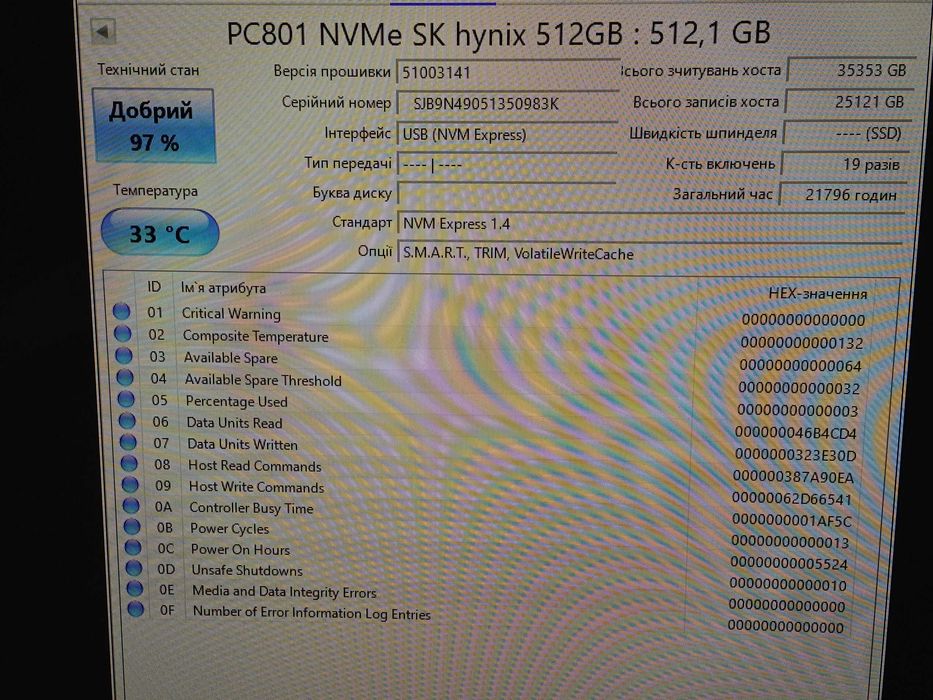Click hex value 00000000000132

pyautogui.click(x=801, y=343)
